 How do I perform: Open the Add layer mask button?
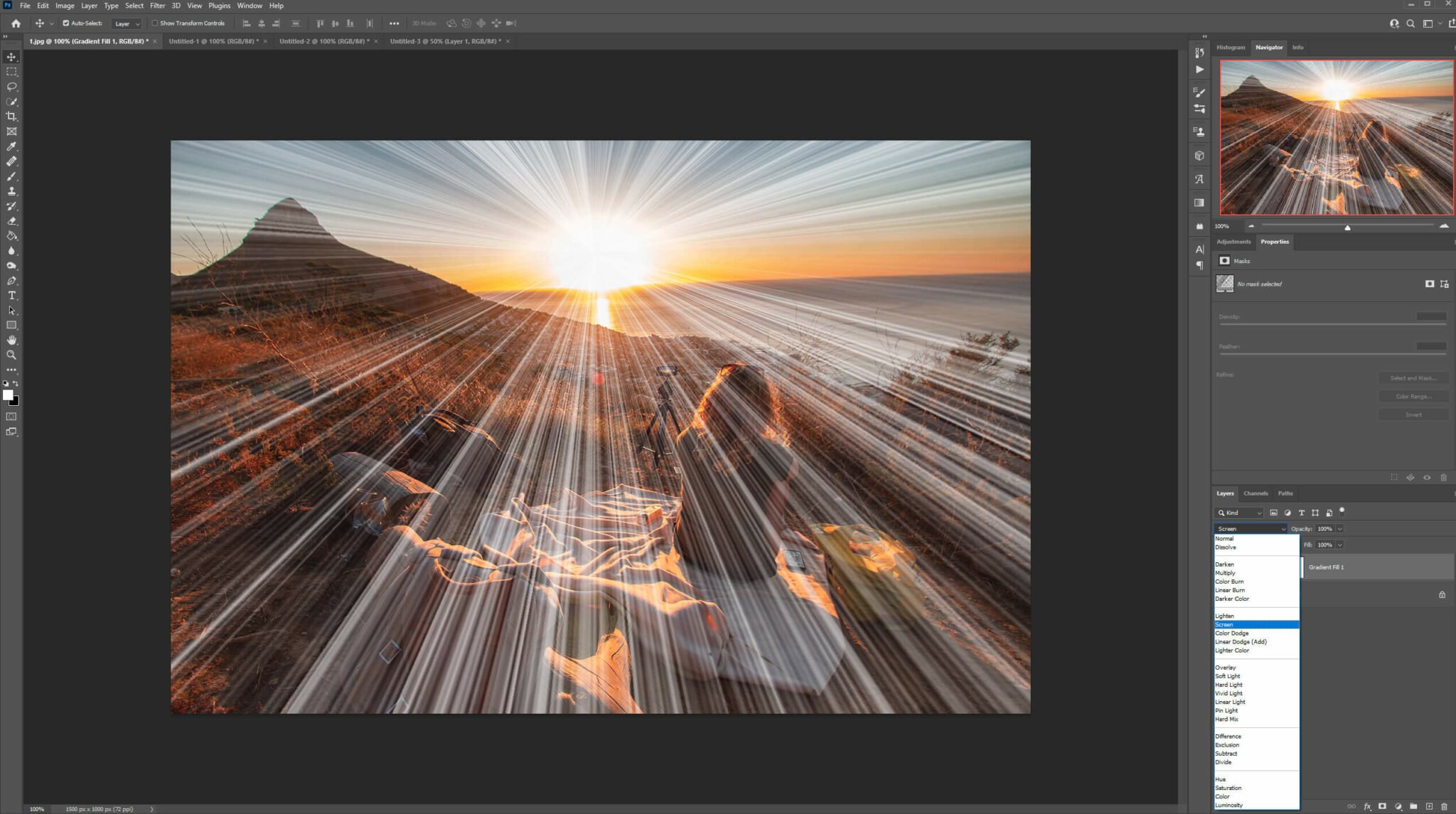coord(1382,806)
